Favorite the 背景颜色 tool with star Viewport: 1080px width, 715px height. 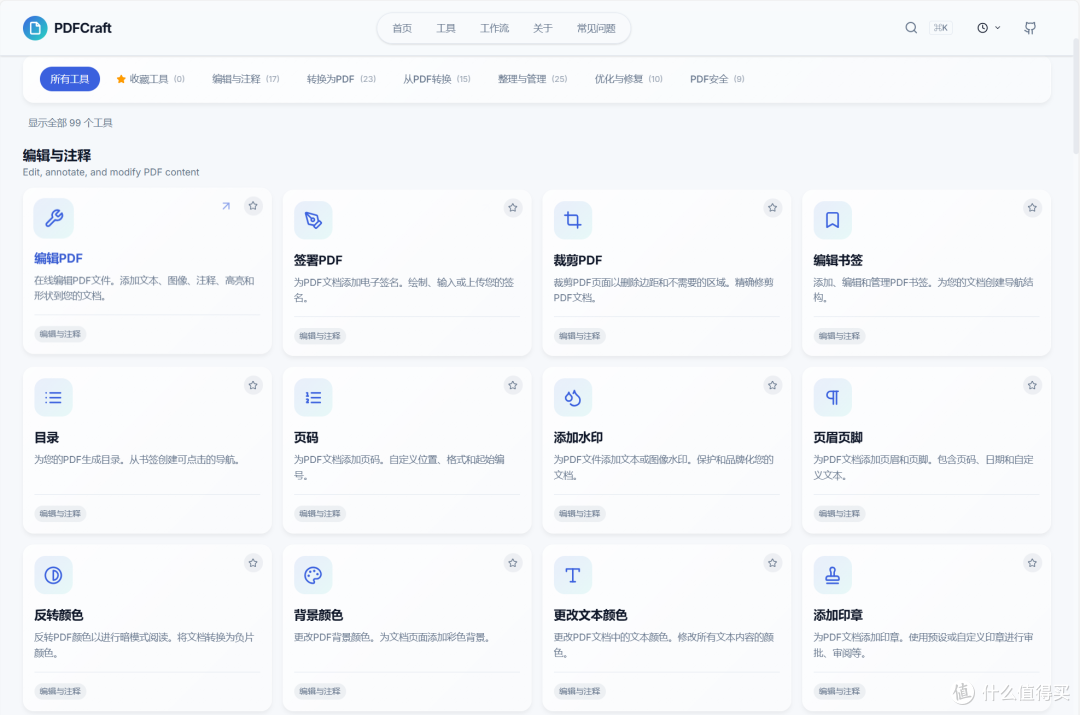coord(513,563)
